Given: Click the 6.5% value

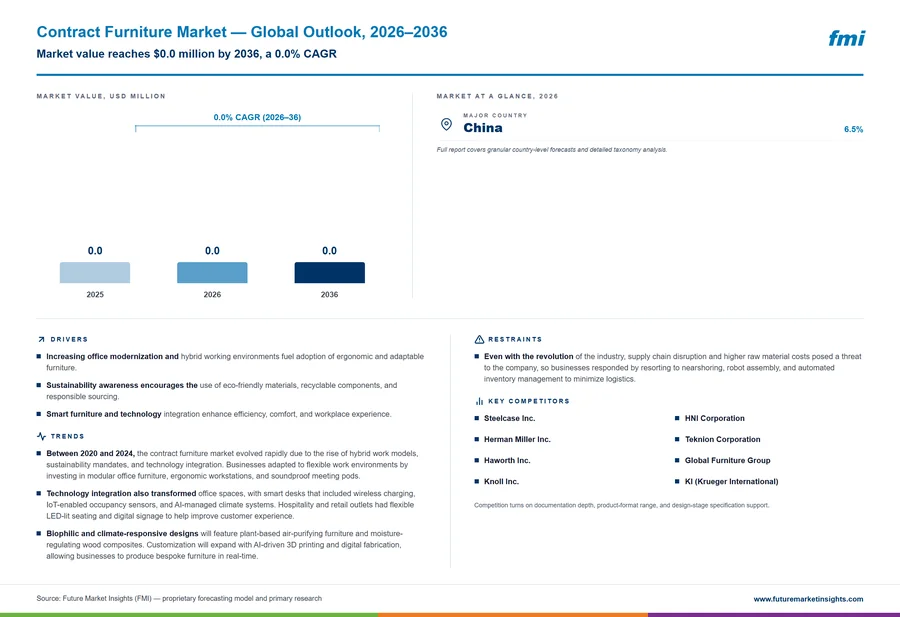Looking at the screenshot, I should click(x=854, y=129).
